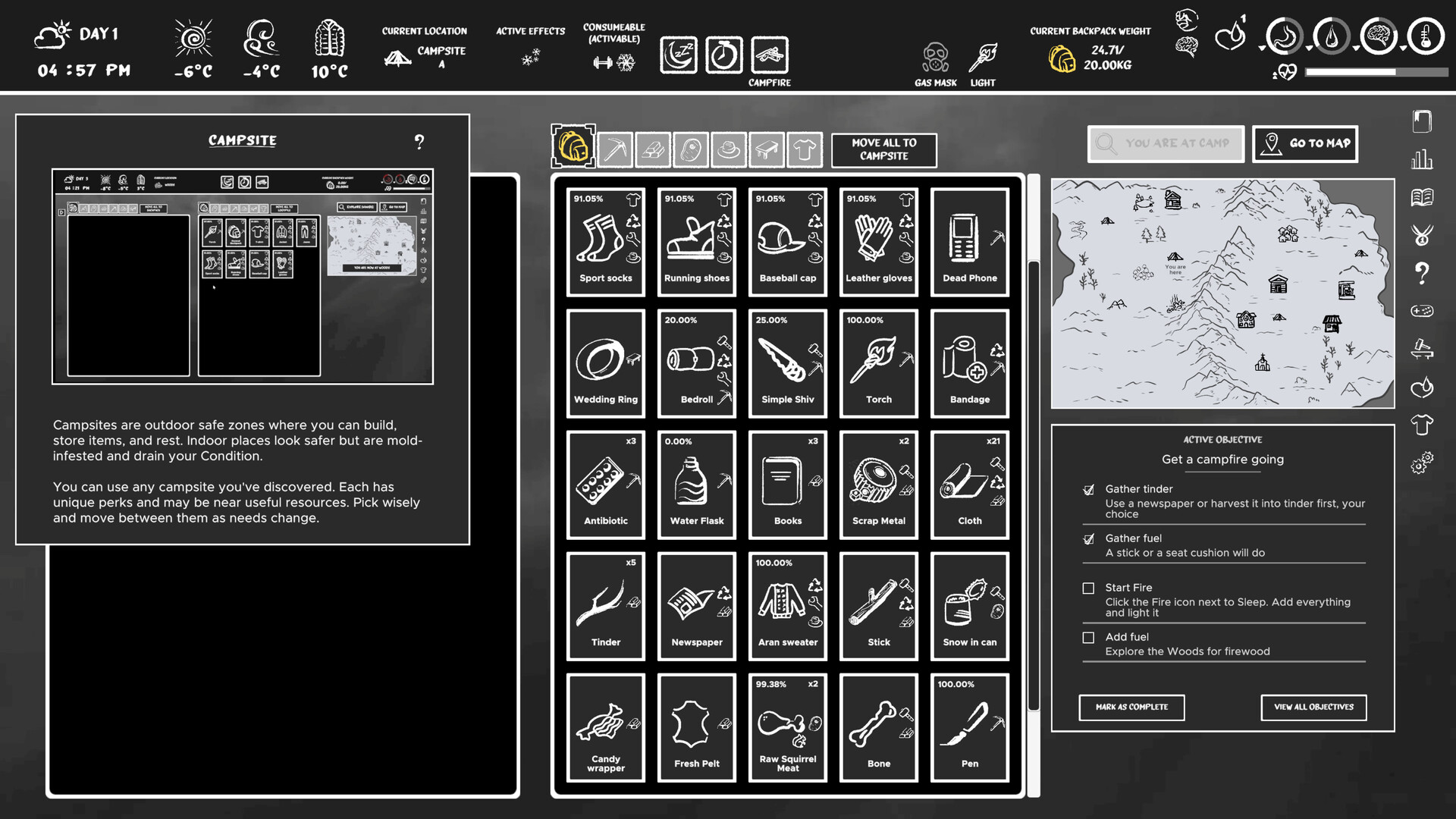Open the stats chart icon on right sidebar

1423,161
